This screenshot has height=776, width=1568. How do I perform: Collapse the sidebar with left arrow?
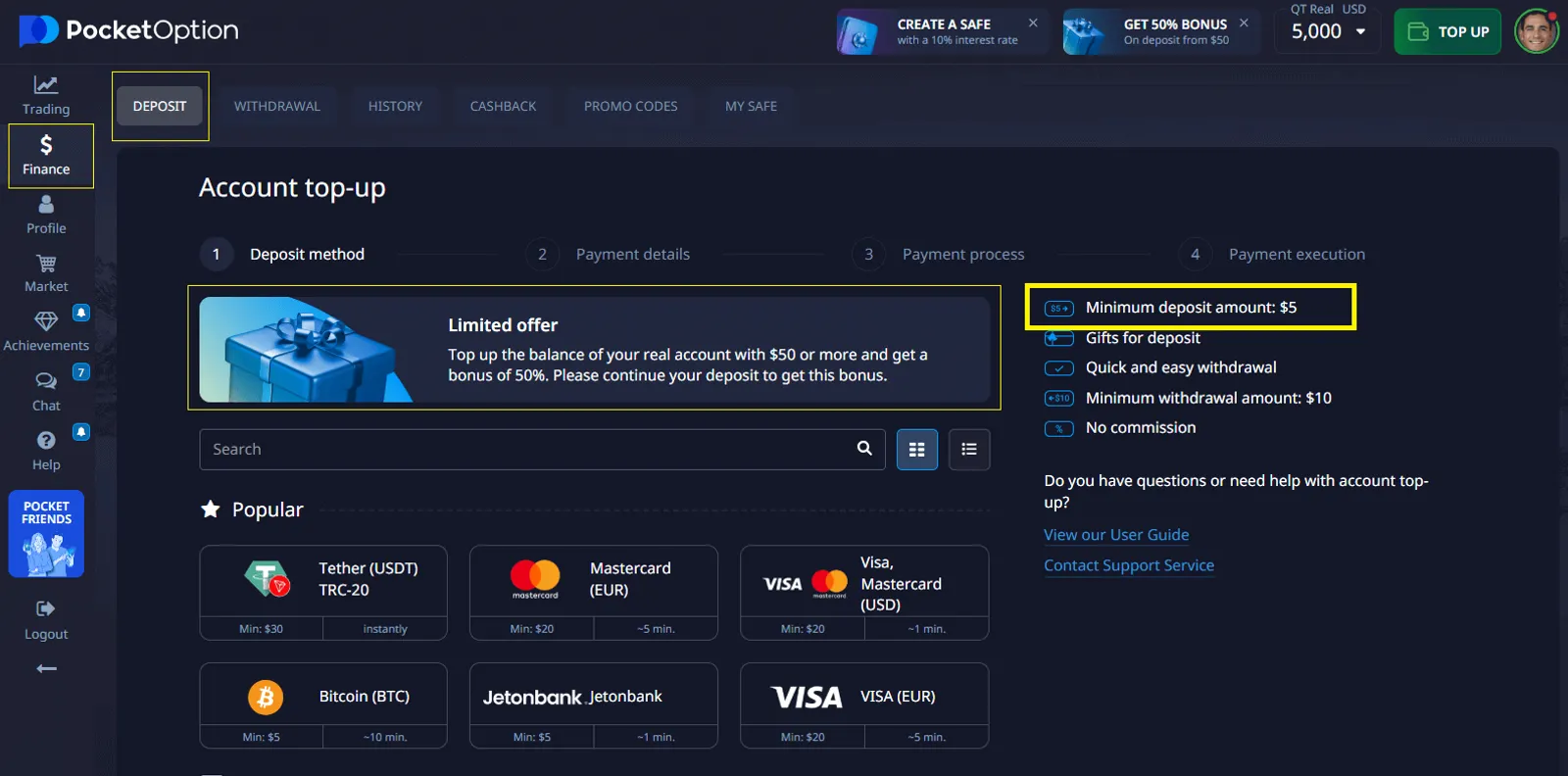click(46, 668)
